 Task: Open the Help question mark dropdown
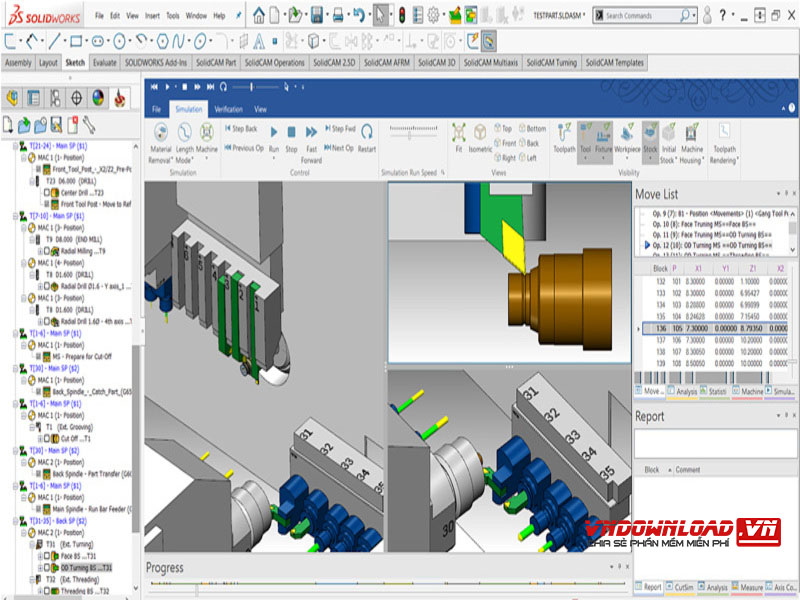coord(734,16)
